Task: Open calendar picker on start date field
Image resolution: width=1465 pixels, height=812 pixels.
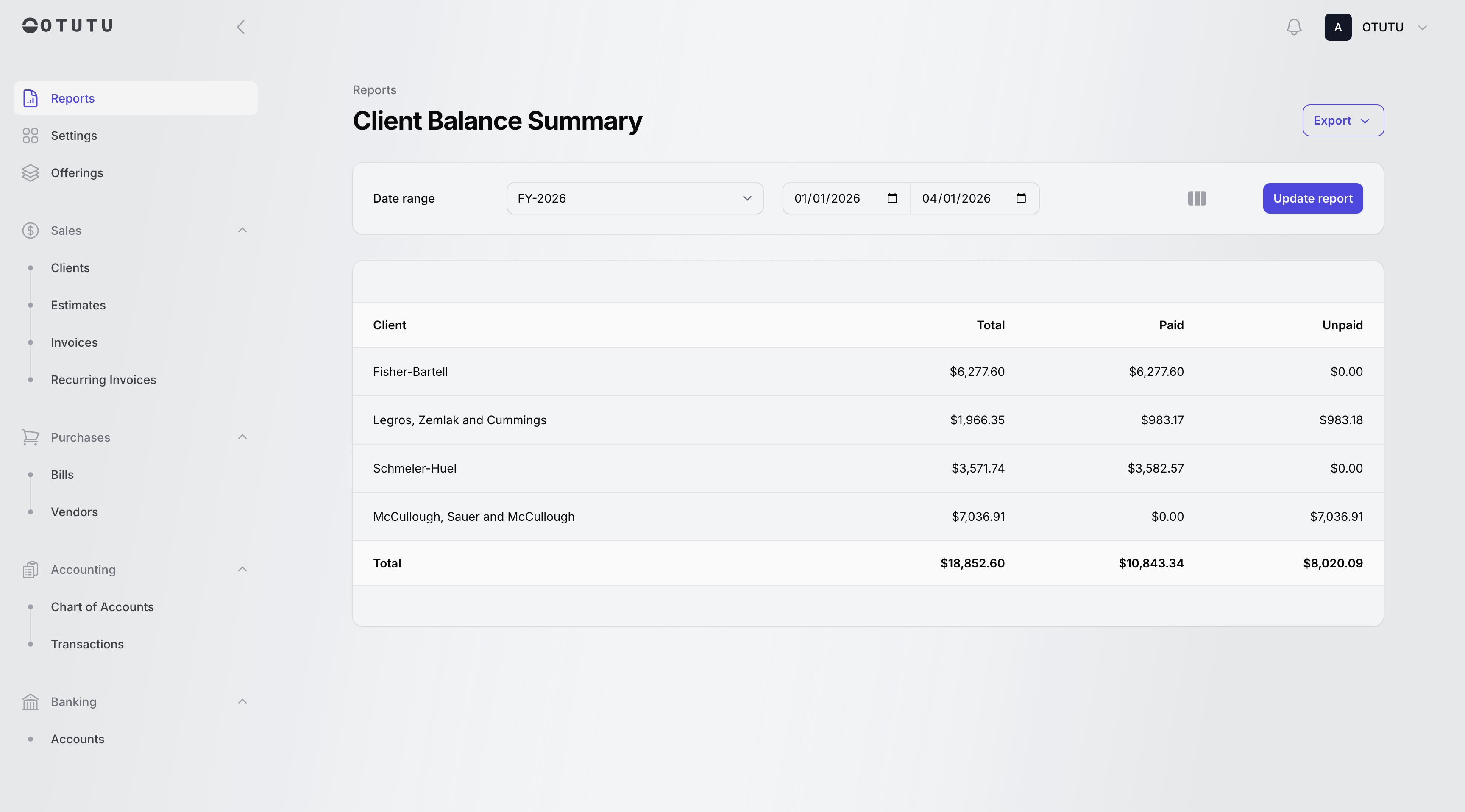Action: click(892, 198)
